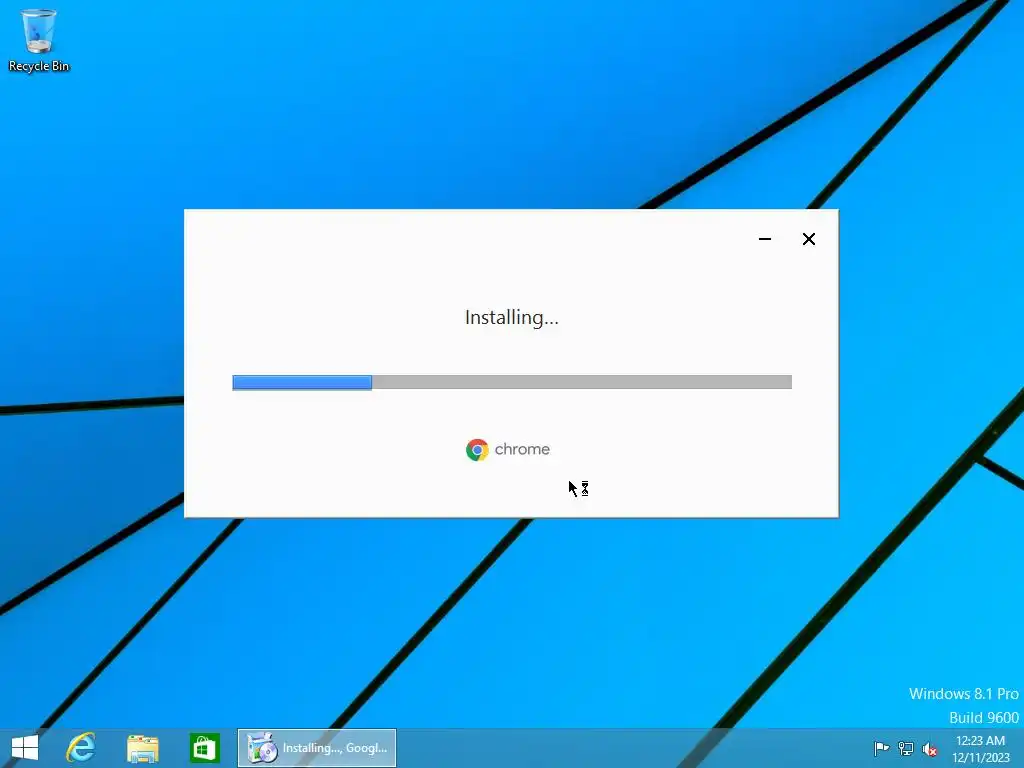Image resolution: width=1024 pixels, height=768 pixels.
Task: Minimize the Chrome installer window
Action: 765,239
